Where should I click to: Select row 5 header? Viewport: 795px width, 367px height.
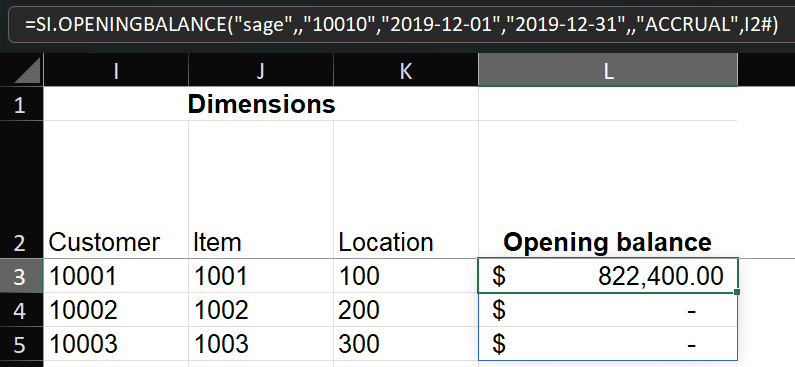point(21,344)
